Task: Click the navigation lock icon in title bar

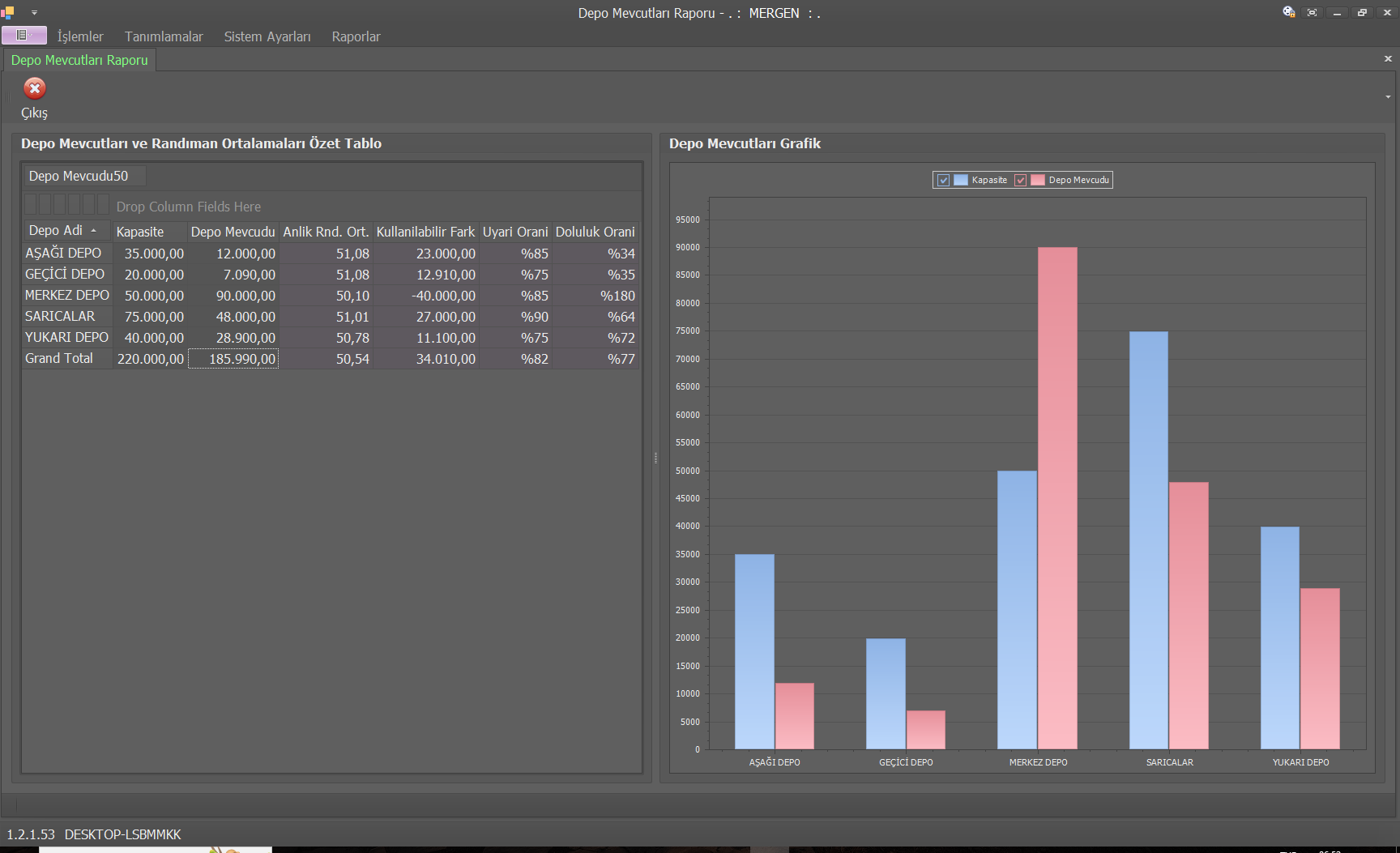Action: 1288,12
